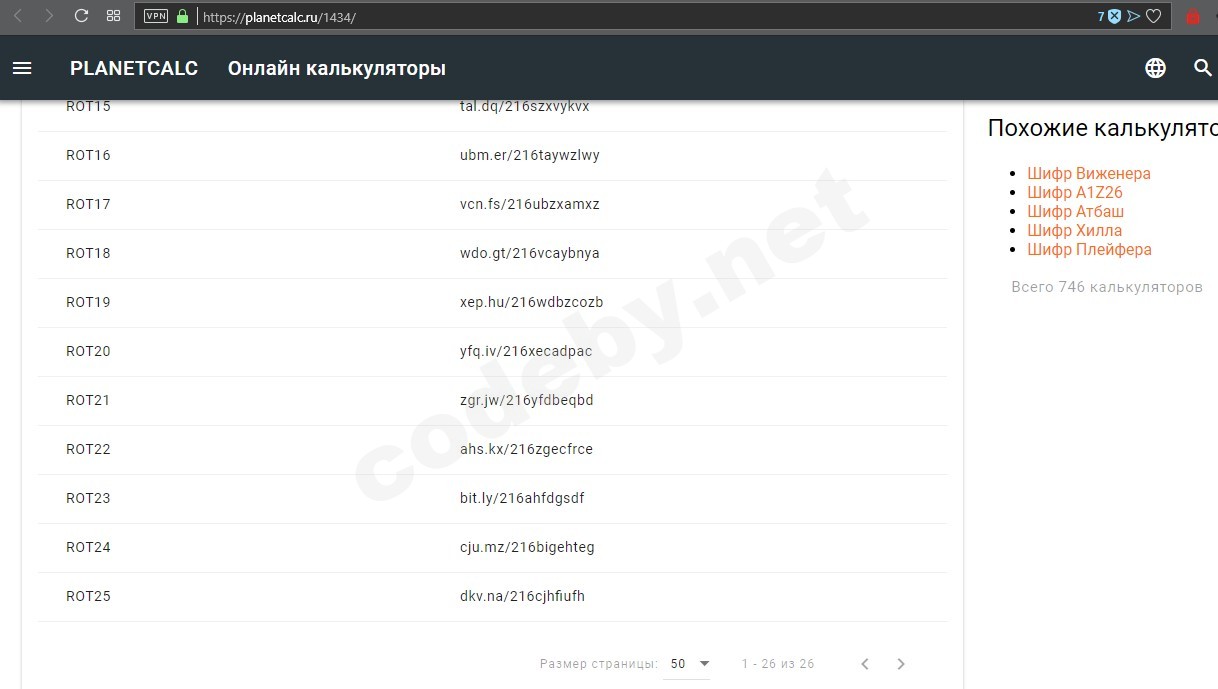Click Онлайн калькуляторы header title
This screenshot has height=689, width=1218.
(x=337, y=68)
